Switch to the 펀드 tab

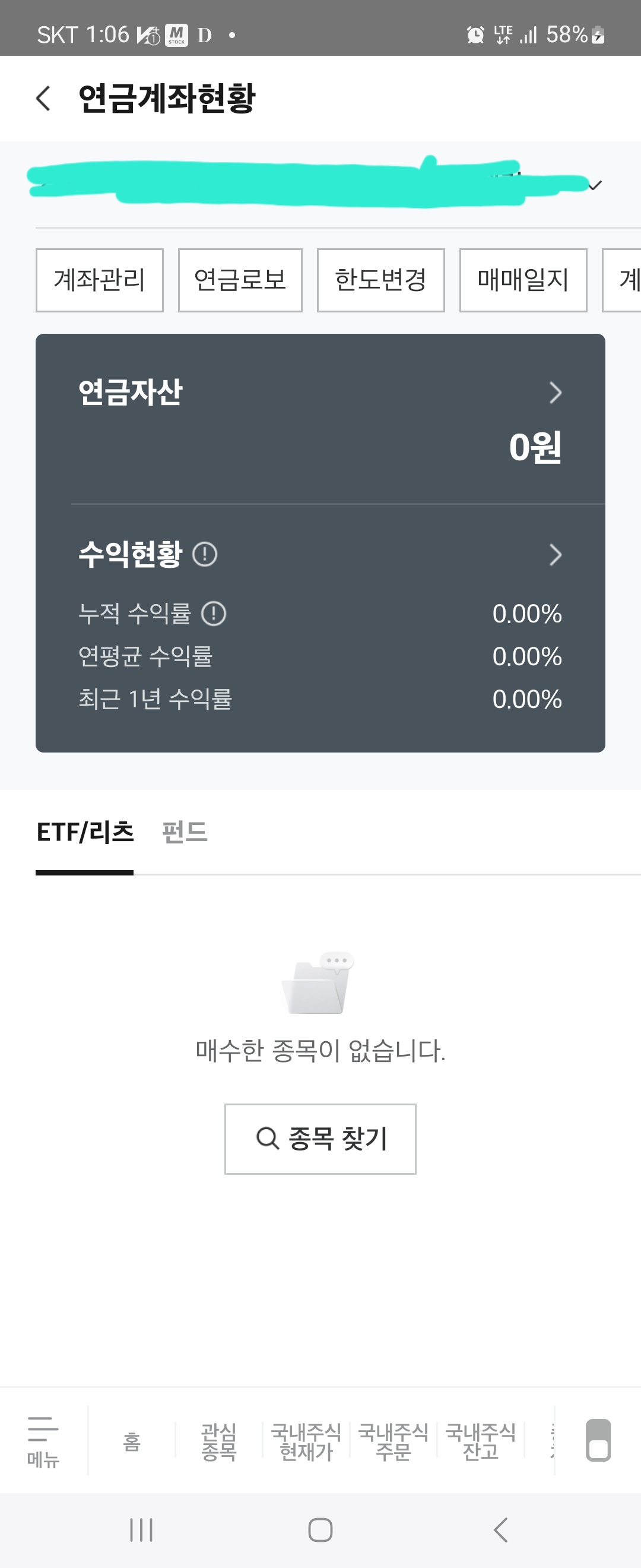pos(184,832)
